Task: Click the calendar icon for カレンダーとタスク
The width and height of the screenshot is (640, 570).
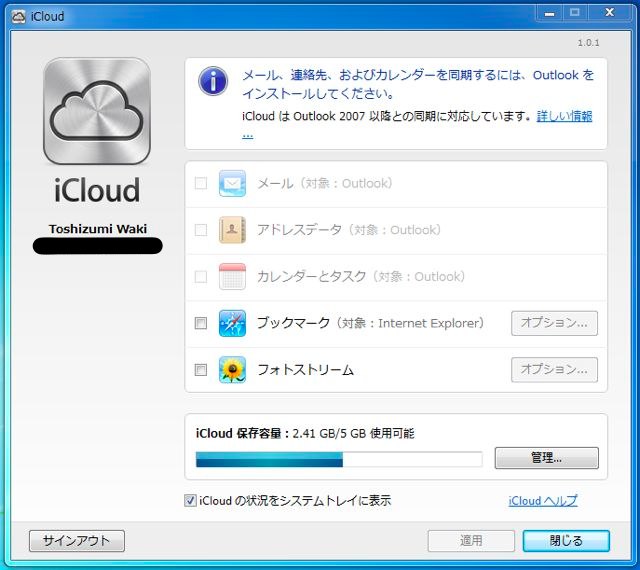Action: [232, 276]
